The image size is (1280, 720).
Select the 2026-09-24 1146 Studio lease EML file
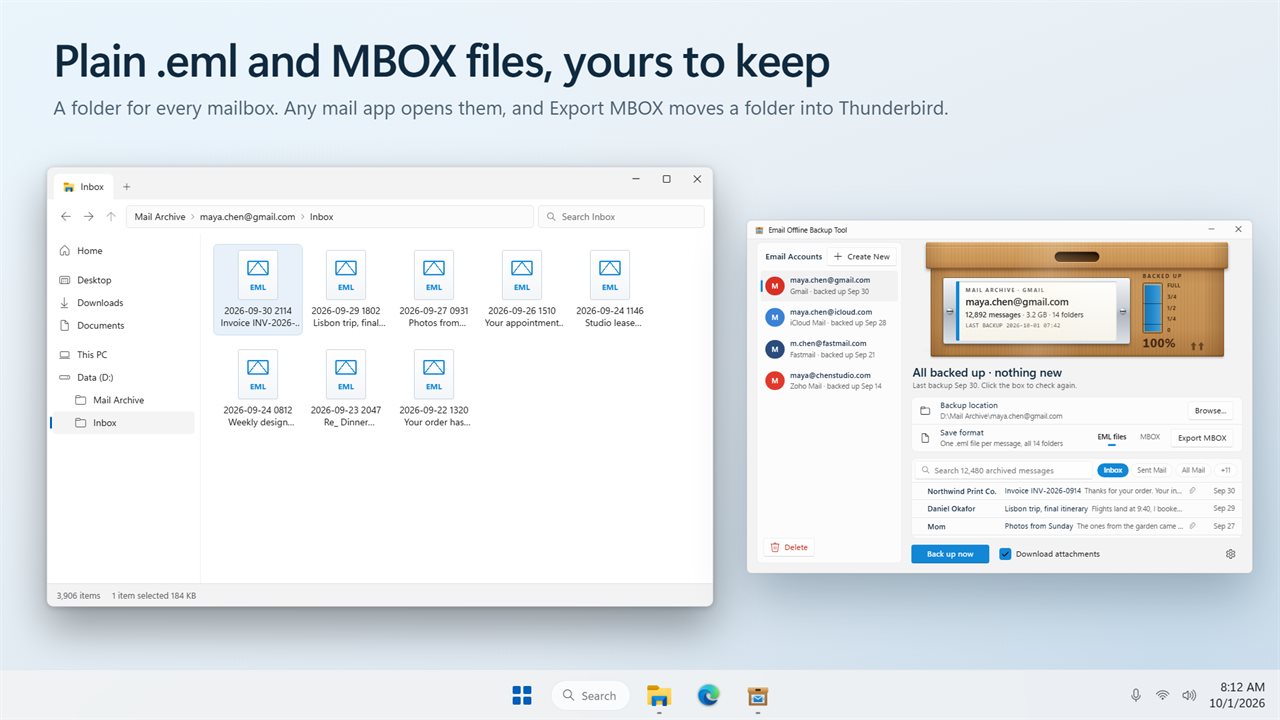pyautogui.click(x=609, y=289)
